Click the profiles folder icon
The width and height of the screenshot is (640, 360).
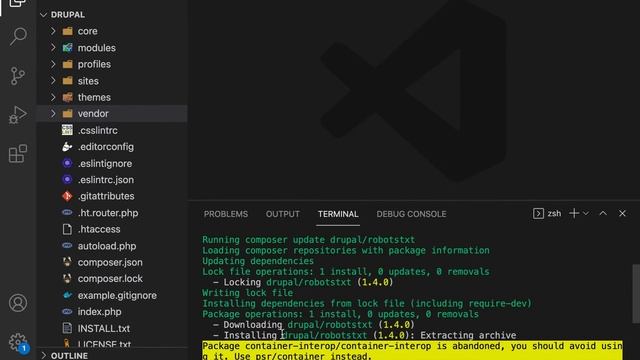(x=67, y=64)
